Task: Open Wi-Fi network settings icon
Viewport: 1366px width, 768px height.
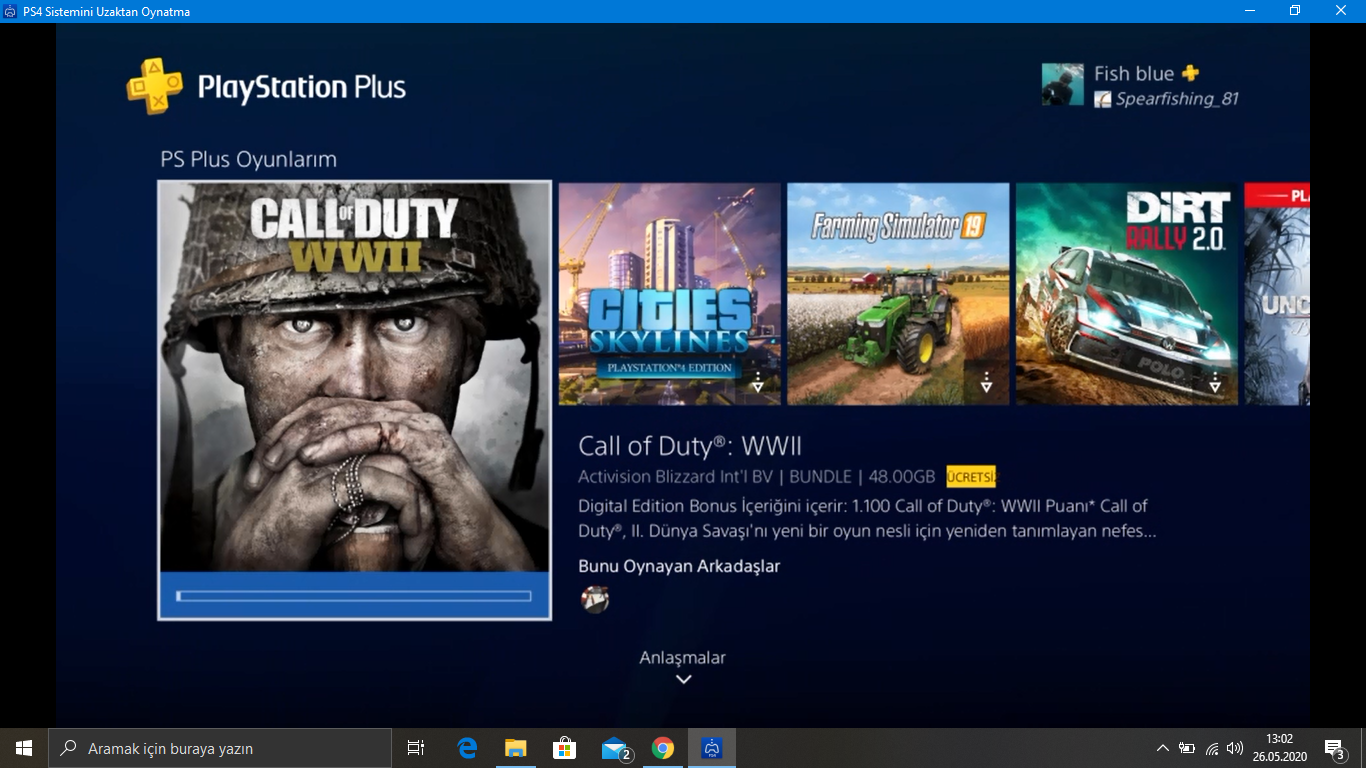Action: click(1212, 748)
